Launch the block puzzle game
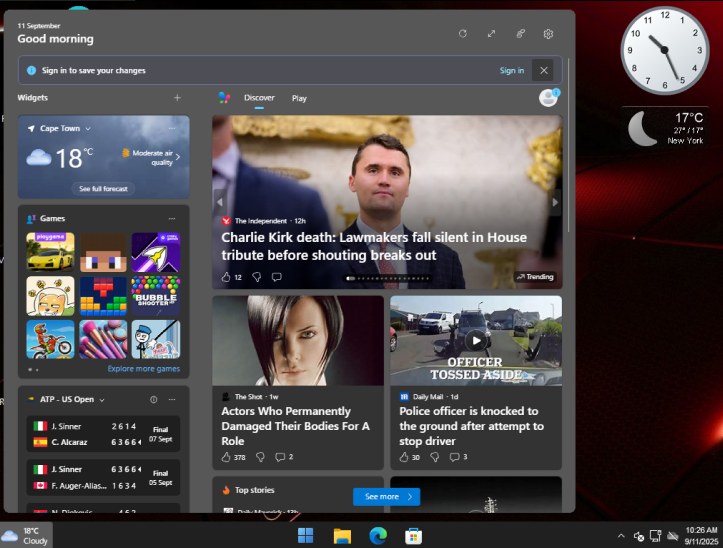The height and width of the screenshot is (548, 723). [103, 296]
